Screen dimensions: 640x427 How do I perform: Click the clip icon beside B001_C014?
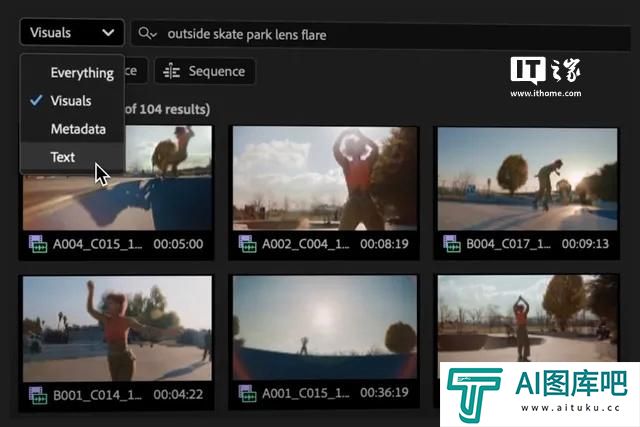pos(38,395)
